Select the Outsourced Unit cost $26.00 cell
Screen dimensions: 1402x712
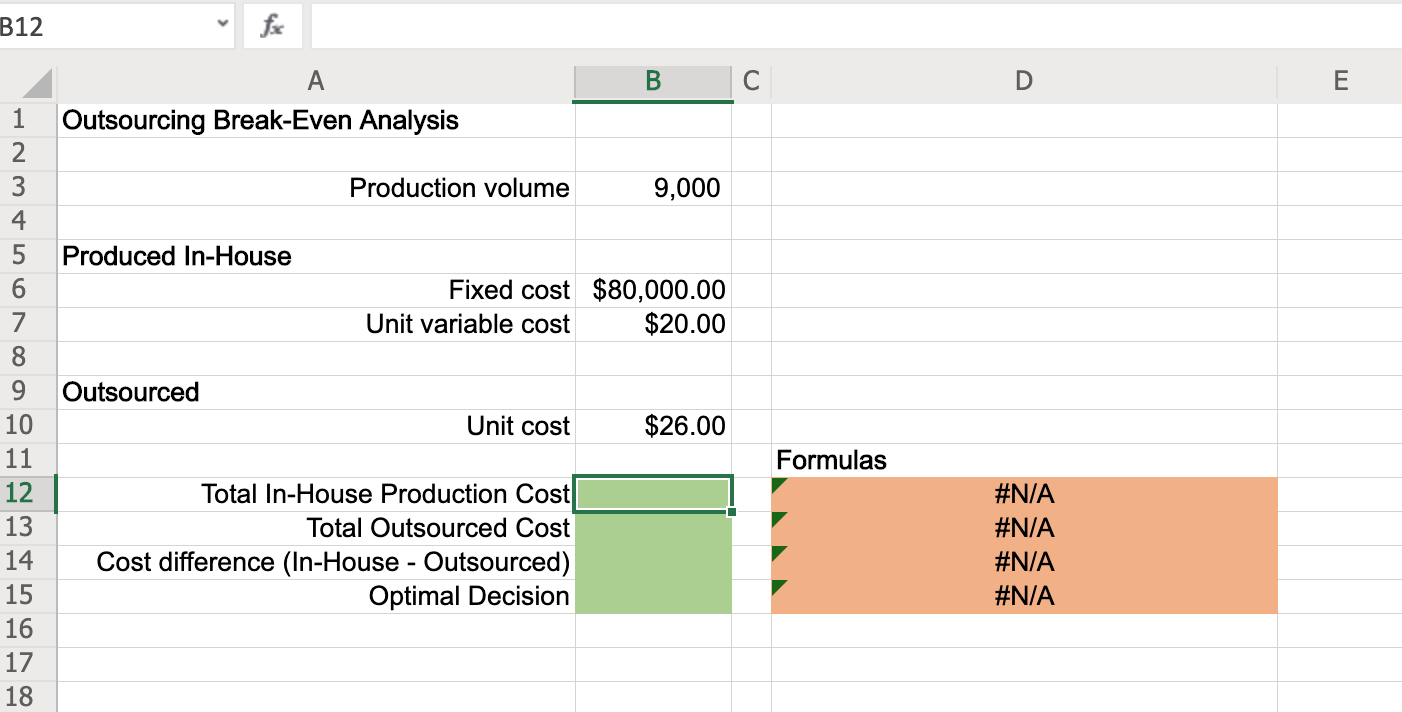(x=652, y=425)
